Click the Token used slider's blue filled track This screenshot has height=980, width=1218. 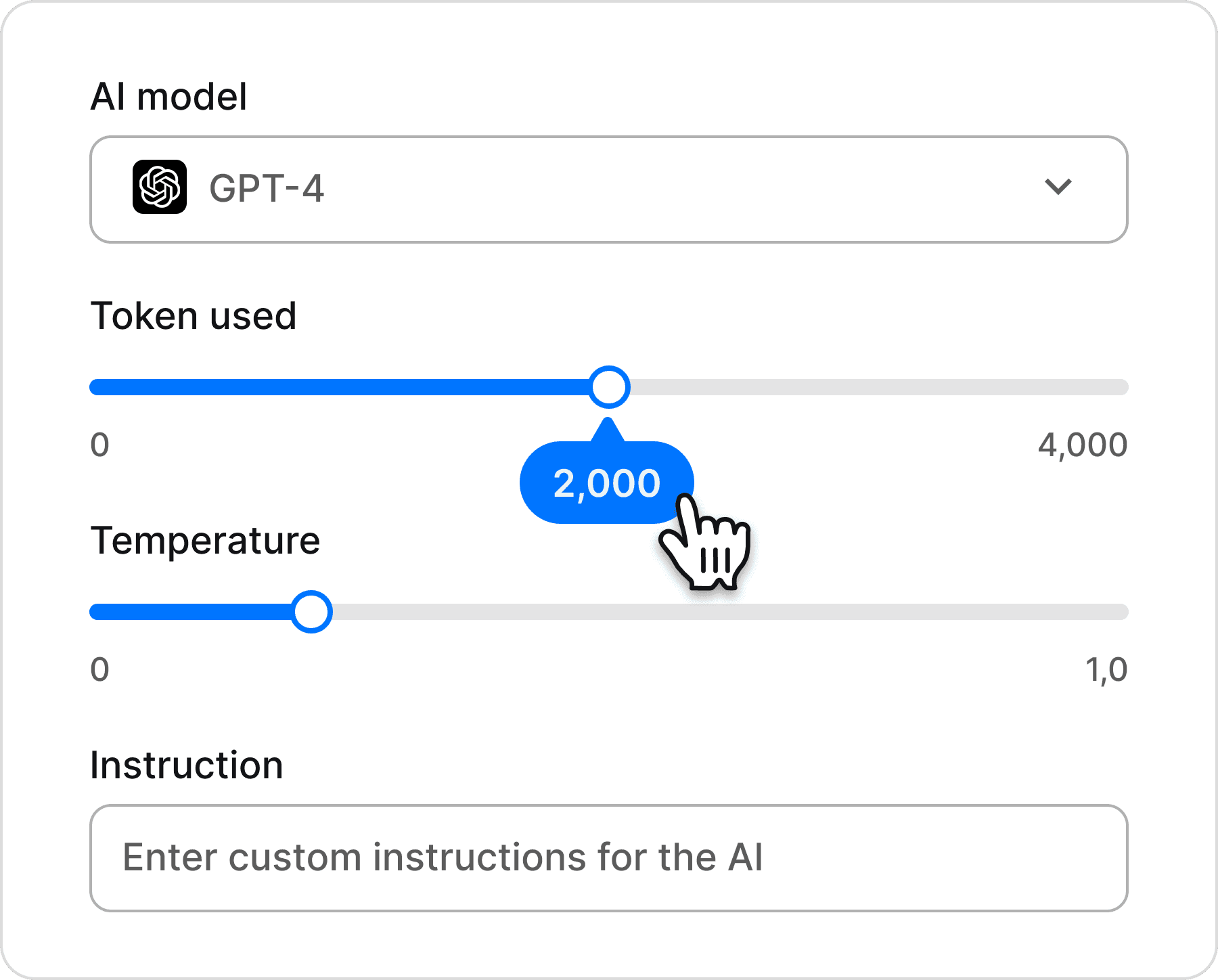tap(340, 387)
